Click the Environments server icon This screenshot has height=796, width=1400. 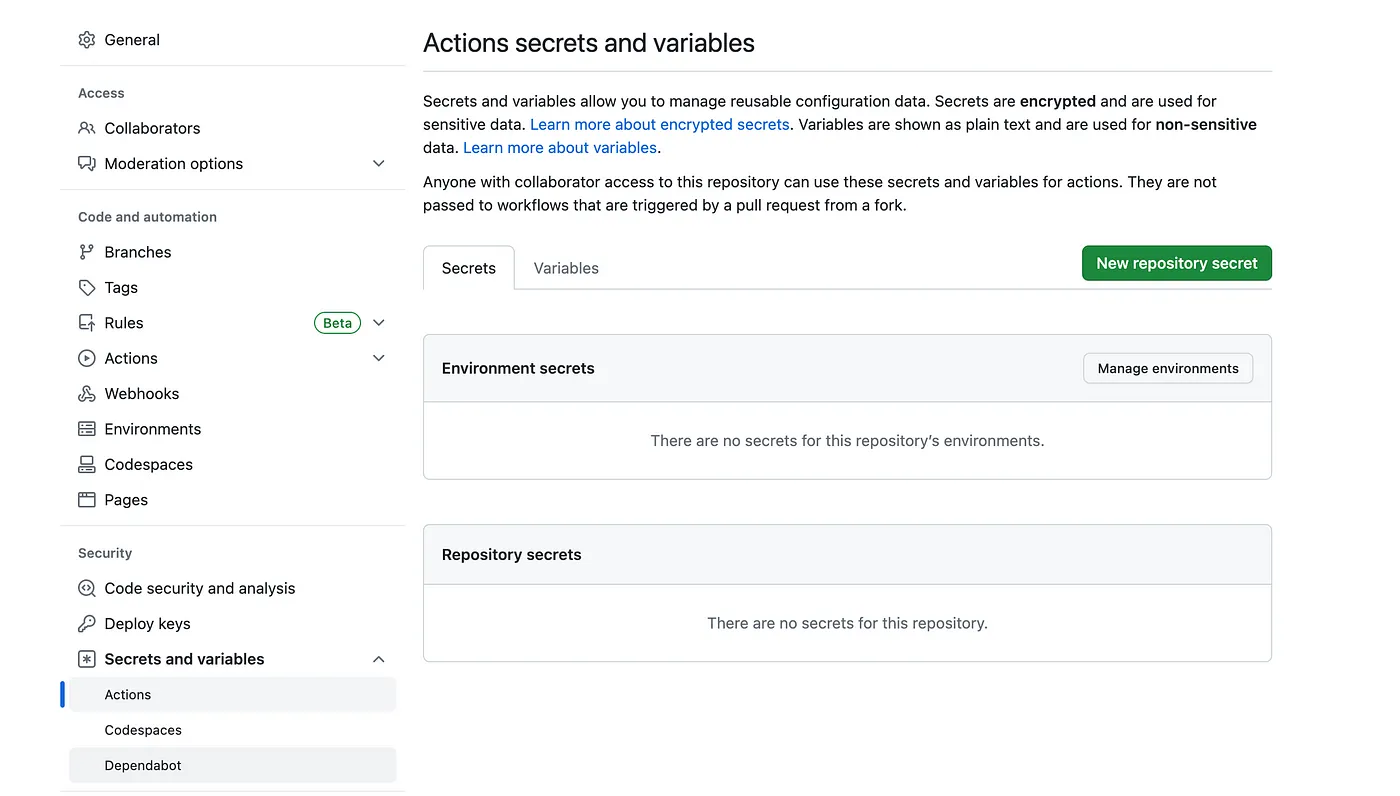point(88,428)
